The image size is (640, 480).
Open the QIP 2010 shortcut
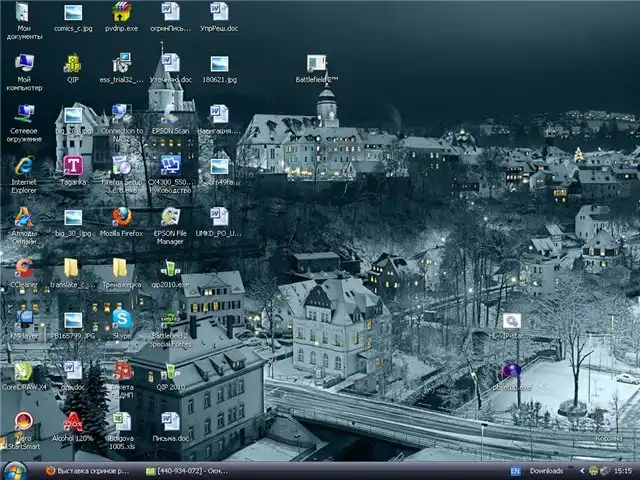[170, 371]
